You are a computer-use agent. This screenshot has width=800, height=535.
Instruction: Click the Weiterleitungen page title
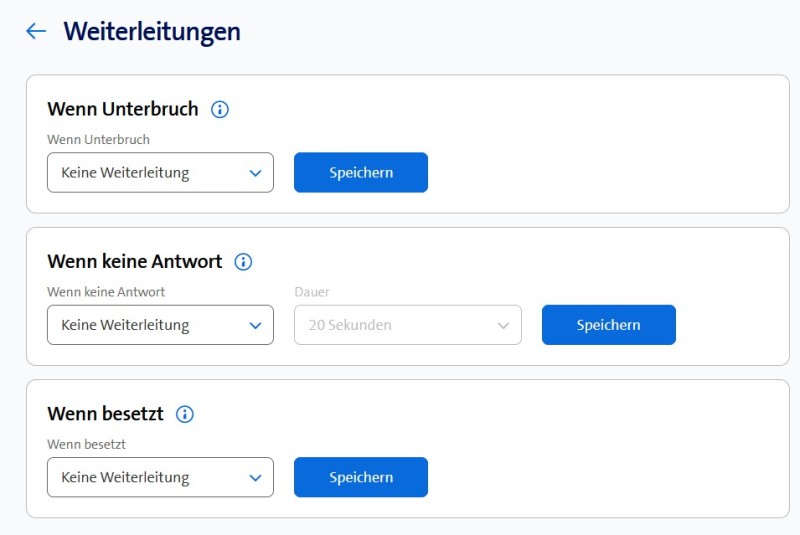(152, 31)
